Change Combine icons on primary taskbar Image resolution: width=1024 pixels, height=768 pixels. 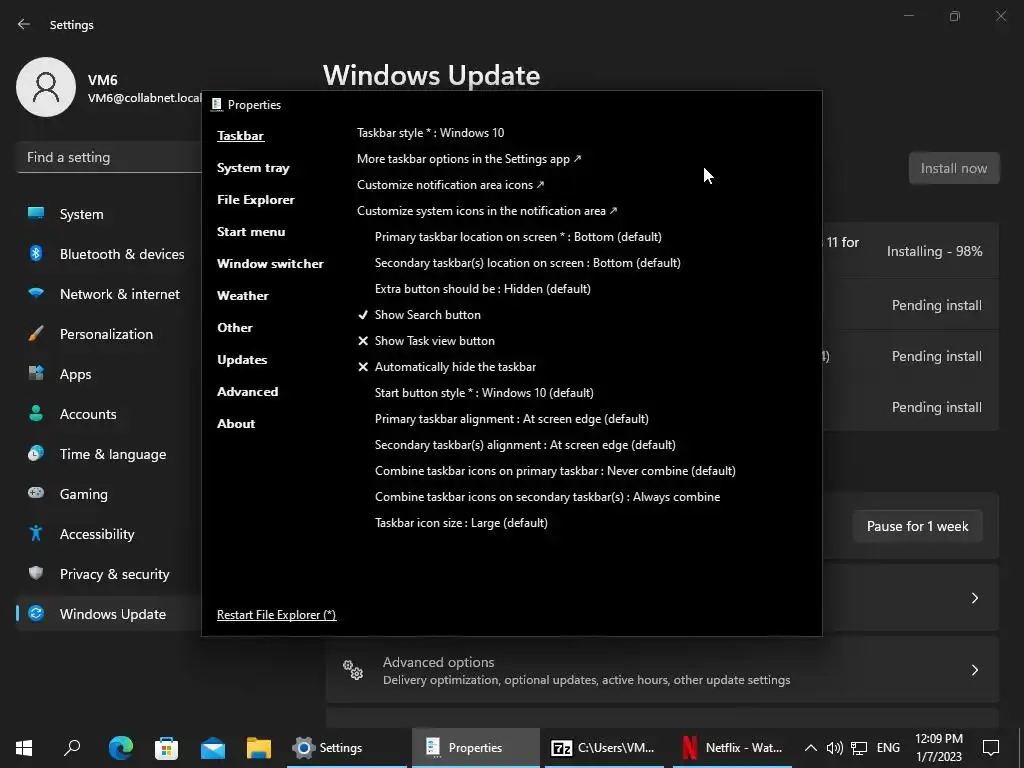pos(555,471)
